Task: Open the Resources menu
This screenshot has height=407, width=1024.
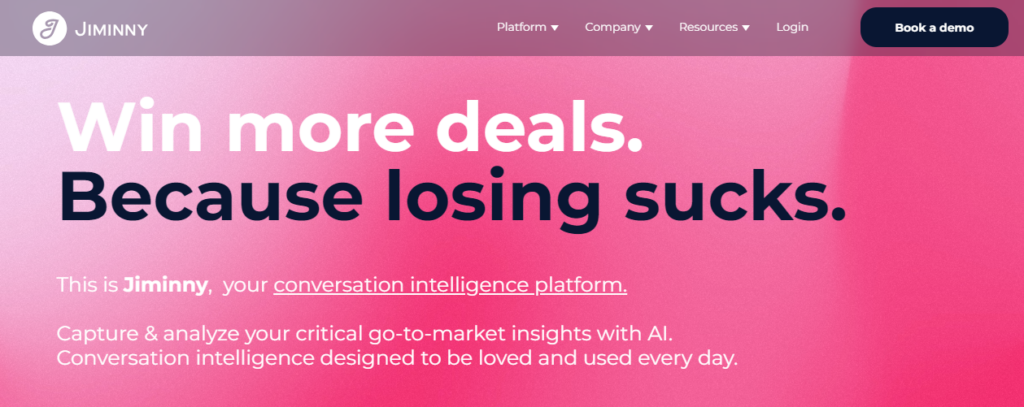Action: click(x=708, y=27)
